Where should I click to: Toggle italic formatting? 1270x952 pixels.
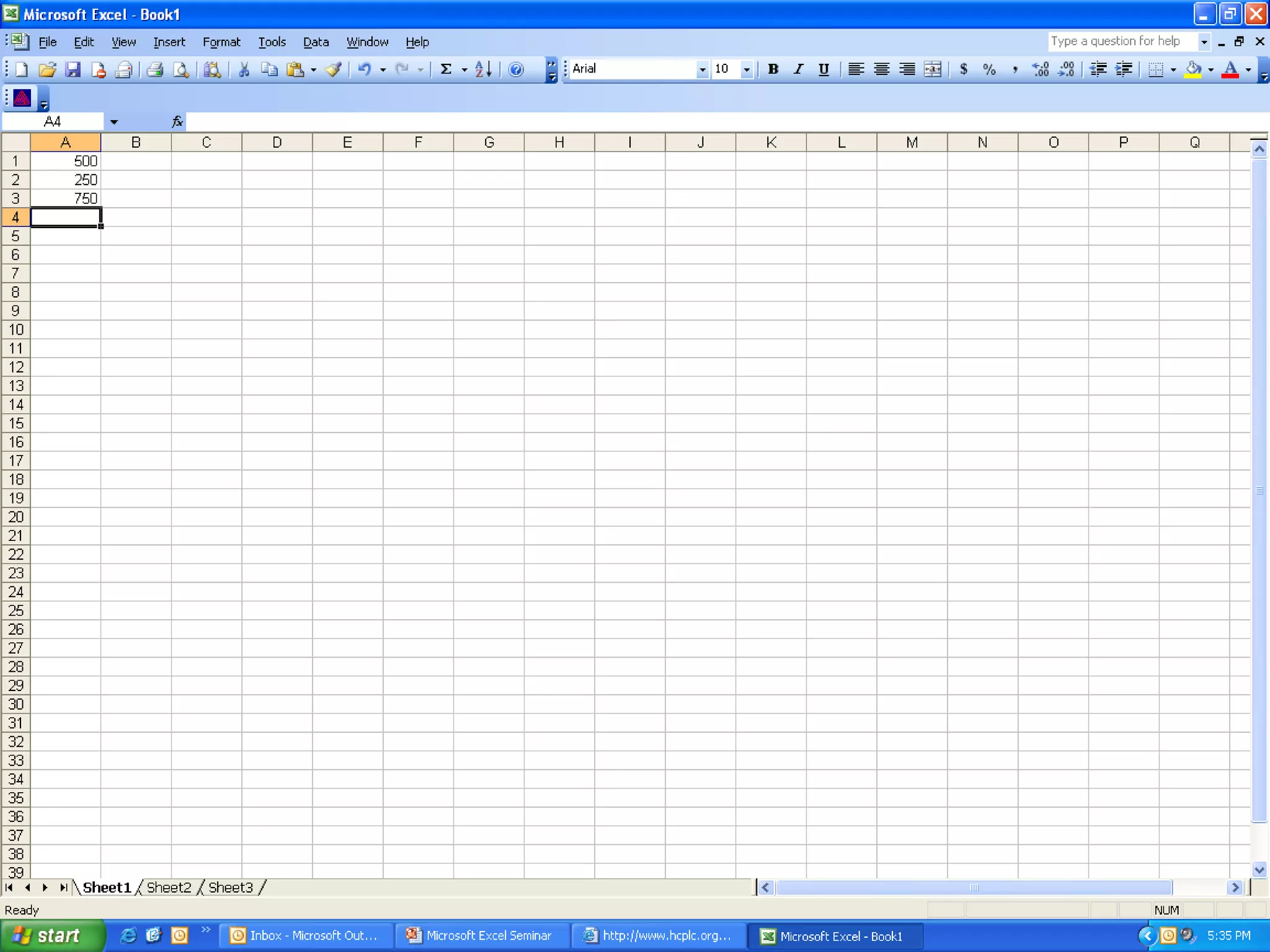tap(798, 69)
